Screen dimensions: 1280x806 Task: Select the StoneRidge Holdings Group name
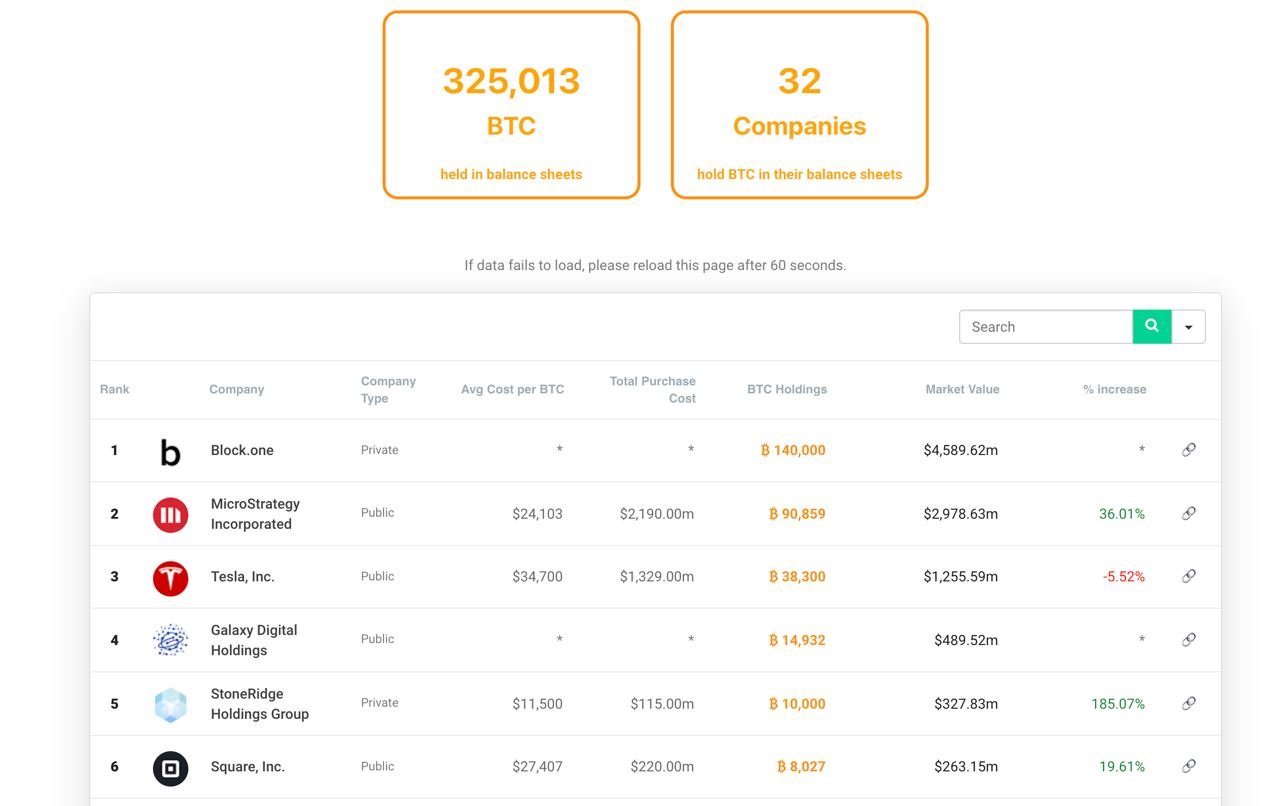tap(260, 704)
